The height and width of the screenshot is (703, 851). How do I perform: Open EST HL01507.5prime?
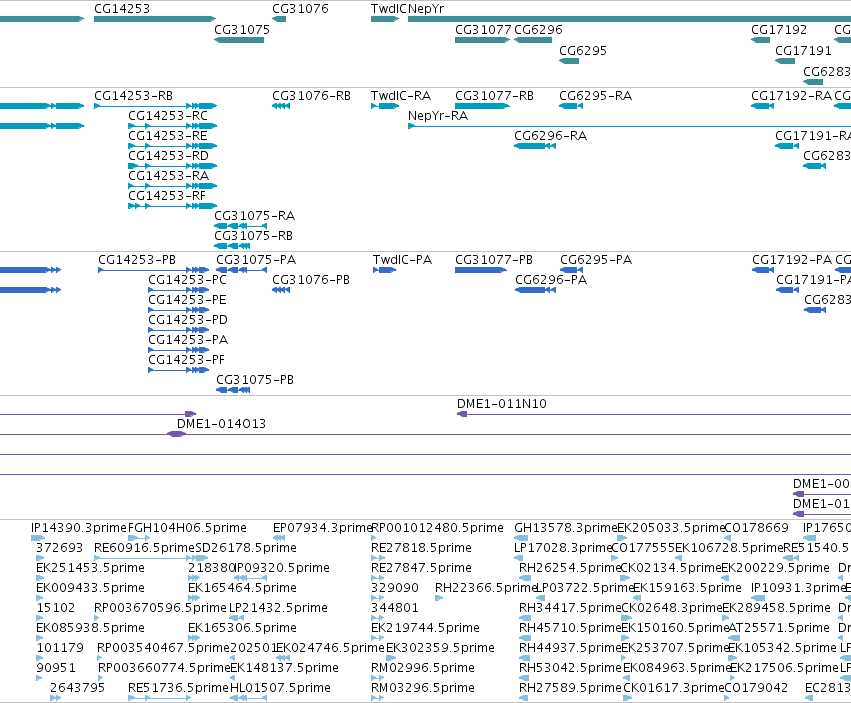[x=280, y=688]
